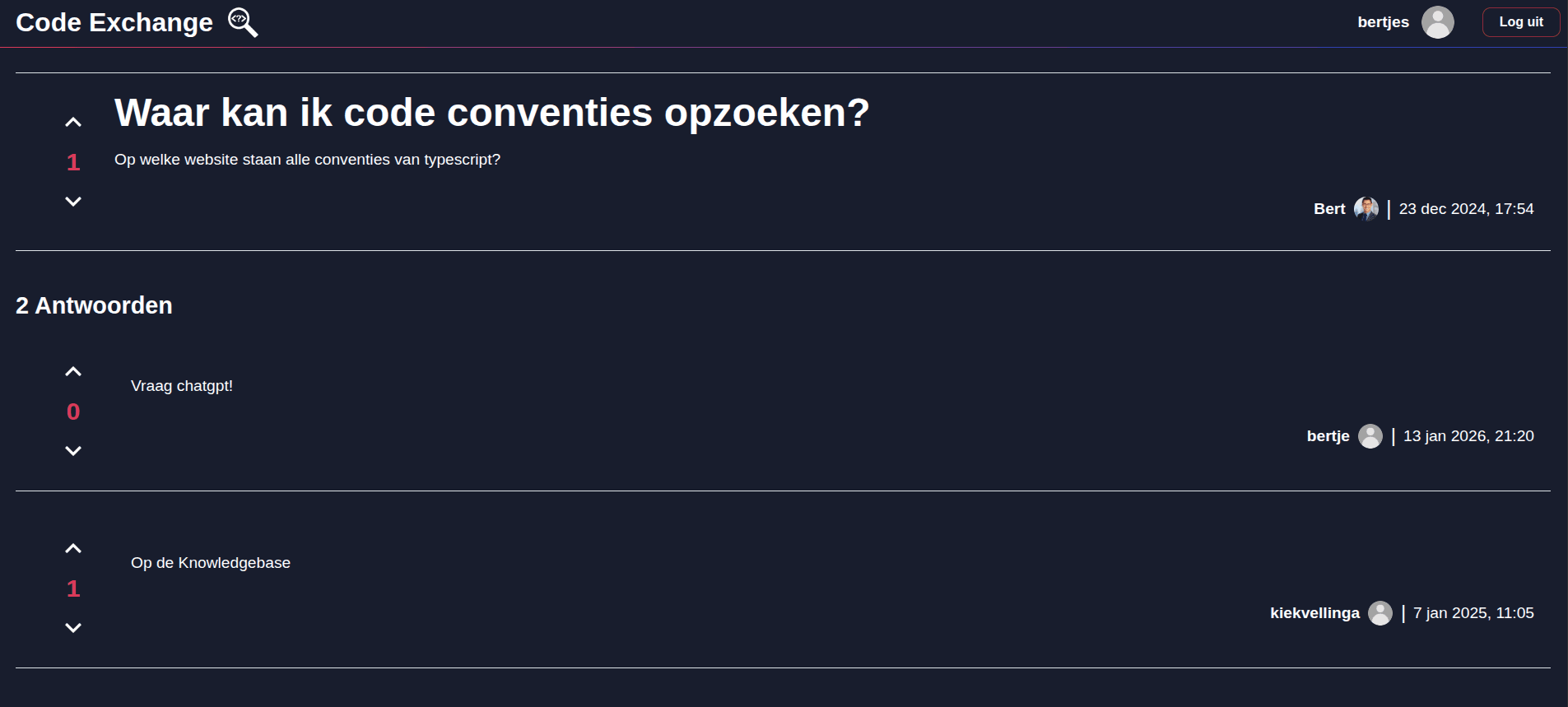This screenshot has height=707, width=1568.
Task: Go to the Code Exchange home
Action: (x=114, y=22)
